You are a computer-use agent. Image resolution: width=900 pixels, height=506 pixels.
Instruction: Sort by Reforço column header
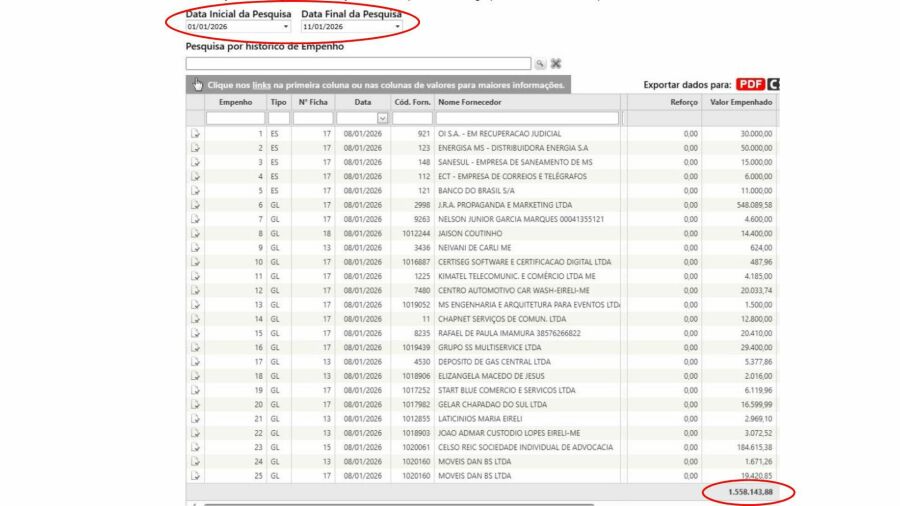pos(684,102)
